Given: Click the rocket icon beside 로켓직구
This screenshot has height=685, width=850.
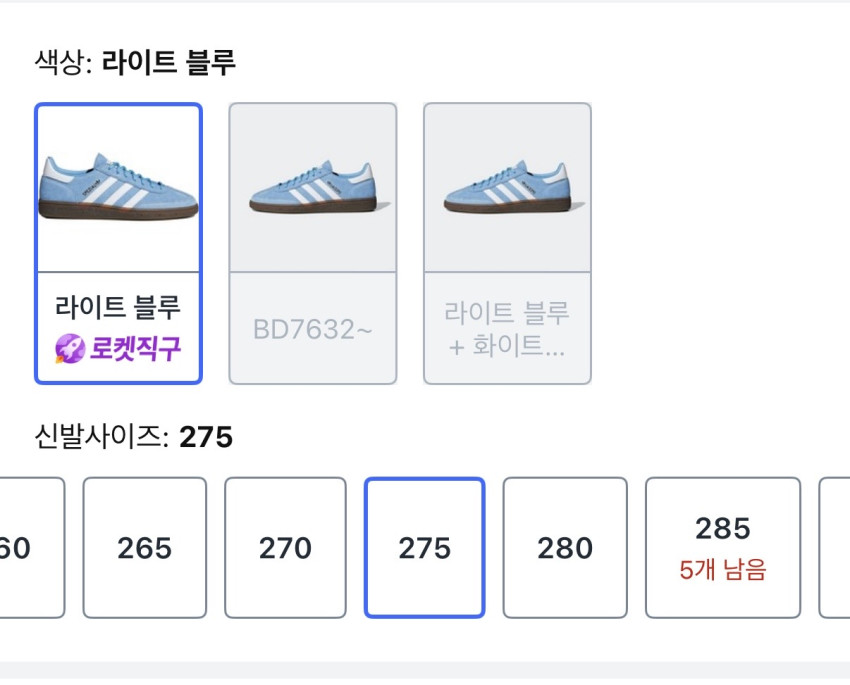Looking at the screenshot, I should pos(69,348).
